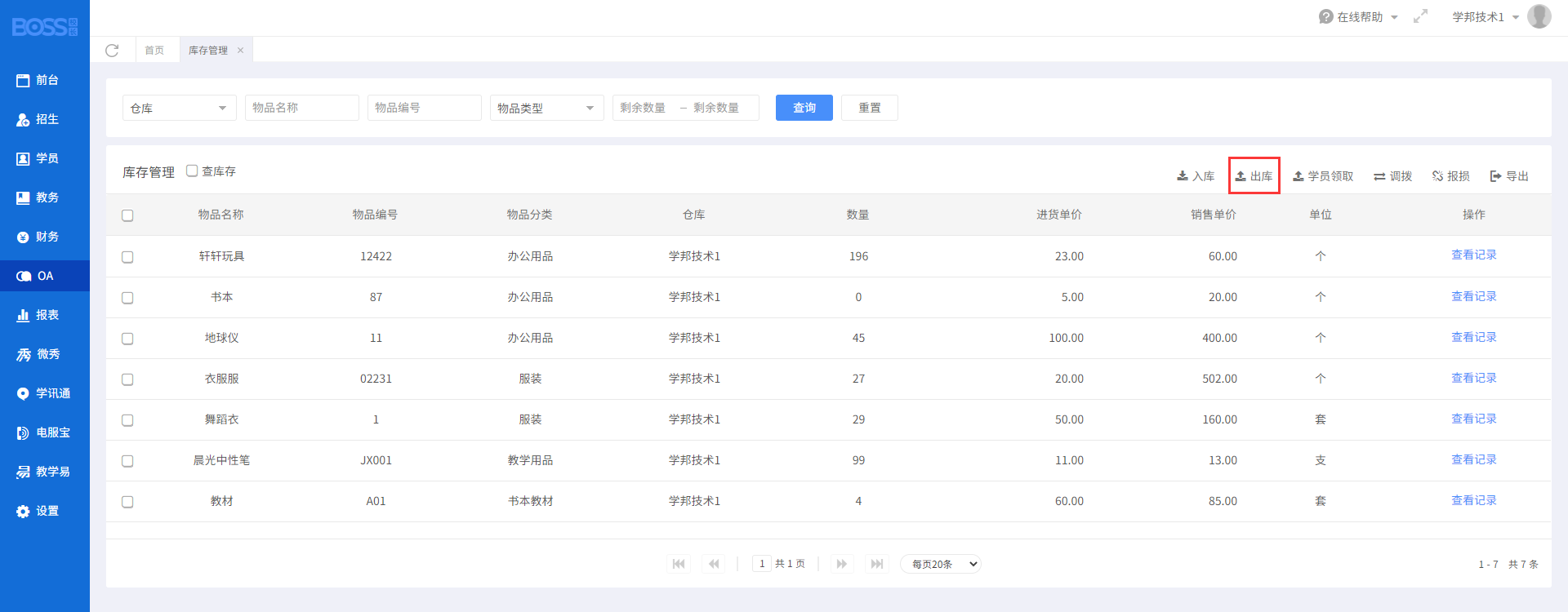Click 调拨 transfer action
The image size is (1568, 612).
(x=1393, y=176)
